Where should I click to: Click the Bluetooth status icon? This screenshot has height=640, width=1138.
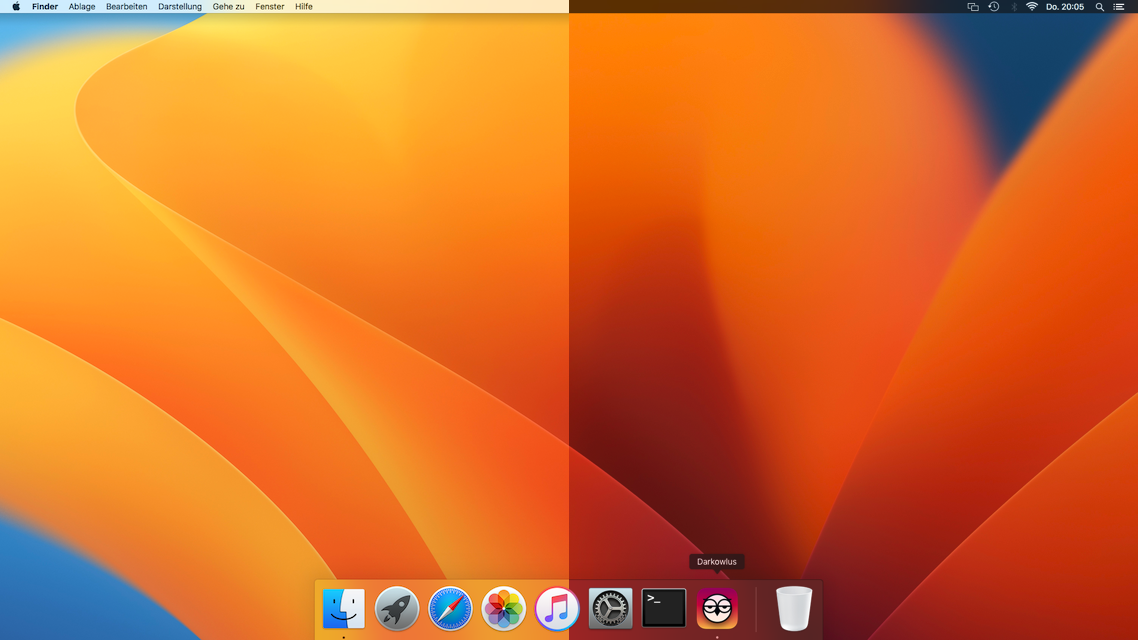tap(1013, 7)
